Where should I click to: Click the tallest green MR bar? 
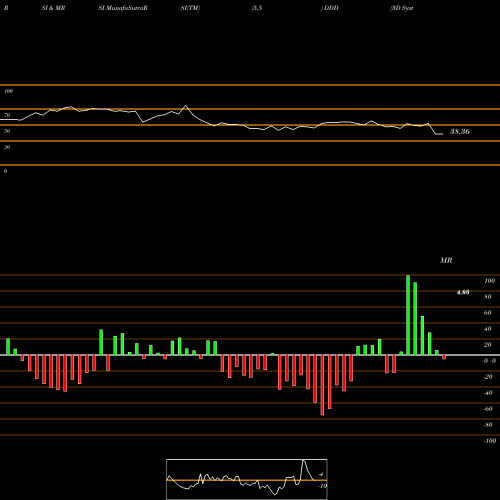click(408, 315)
